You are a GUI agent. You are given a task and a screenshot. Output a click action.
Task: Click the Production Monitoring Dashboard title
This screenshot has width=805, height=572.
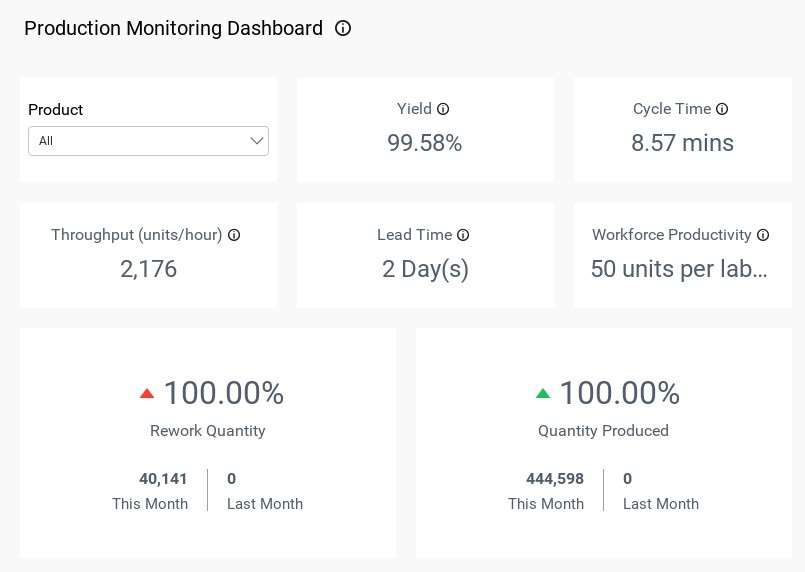click(x=174, y=28)
